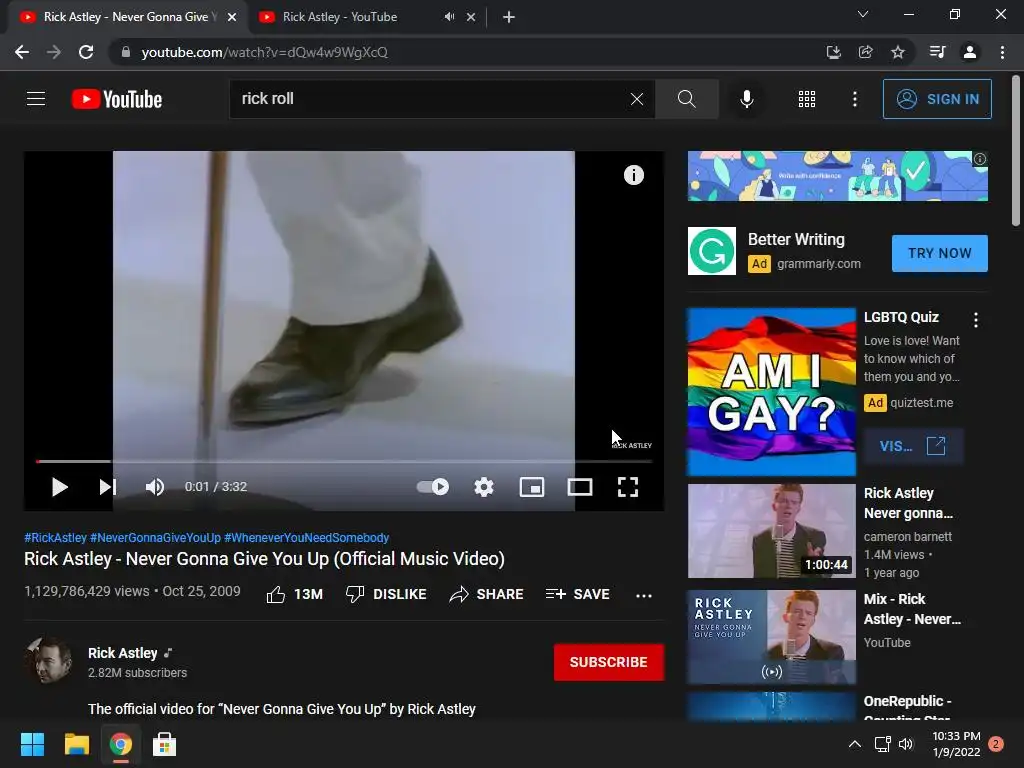Reload the page

tap(86, 52)
